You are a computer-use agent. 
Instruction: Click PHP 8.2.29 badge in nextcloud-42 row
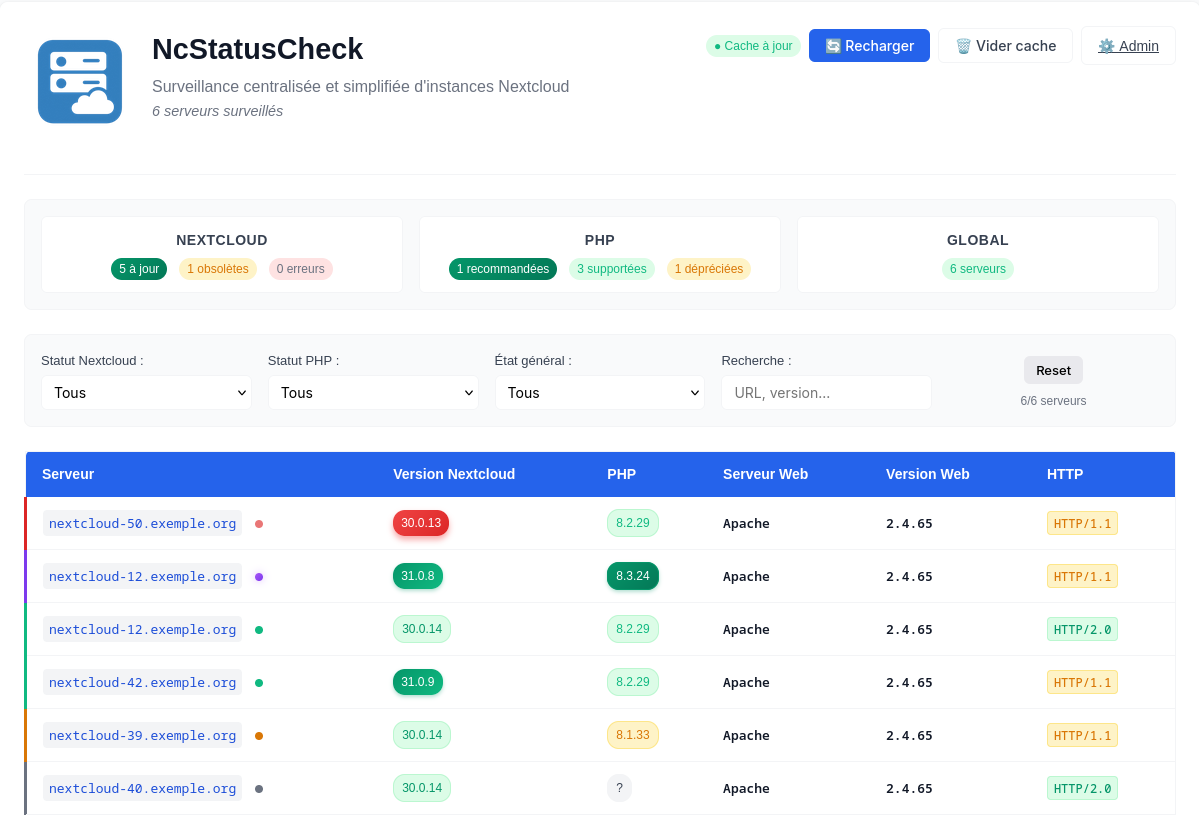point(633,682)
